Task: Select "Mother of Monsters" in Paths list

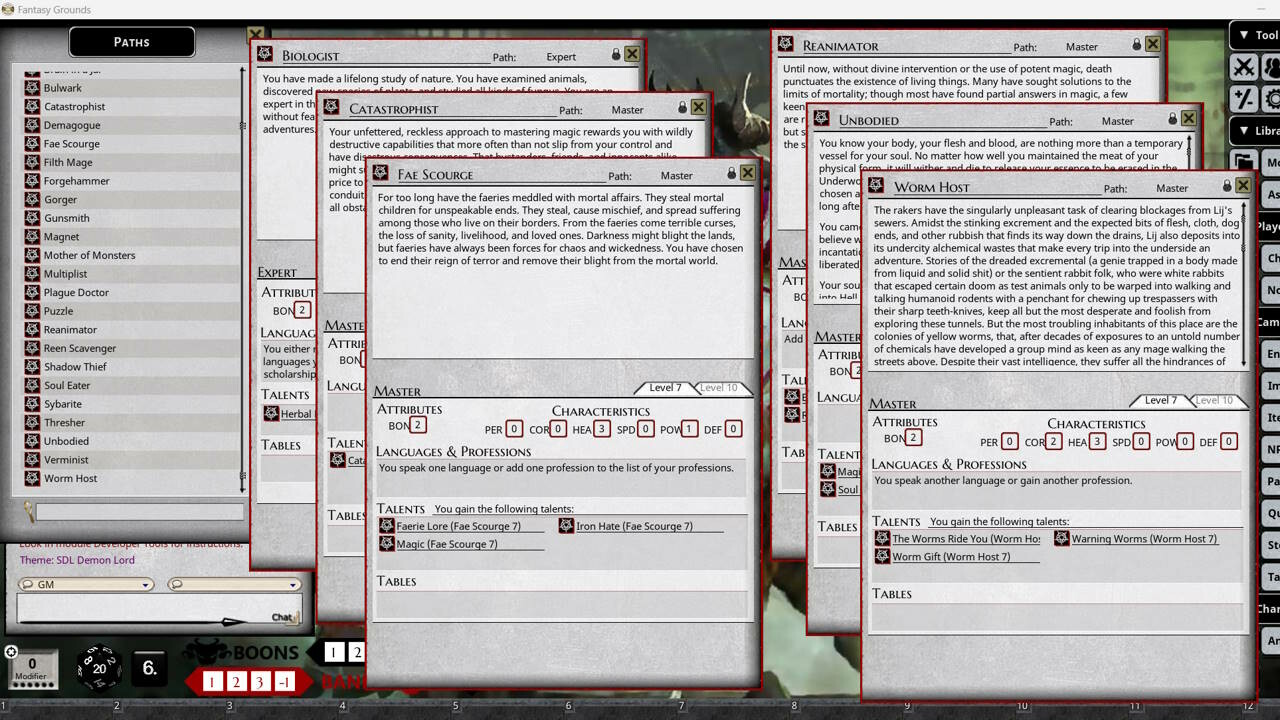Action: pyautogui.click(x=89, y=255)
